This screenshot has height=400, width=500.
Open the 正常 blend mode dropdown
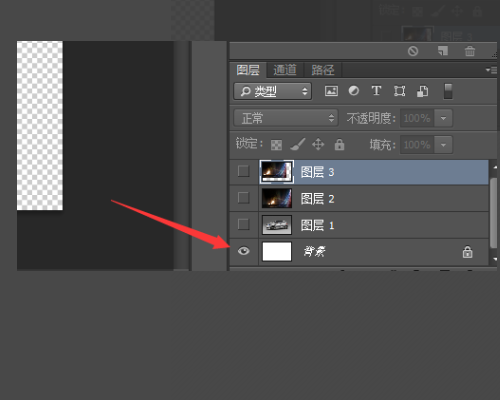tap(286, 118)
